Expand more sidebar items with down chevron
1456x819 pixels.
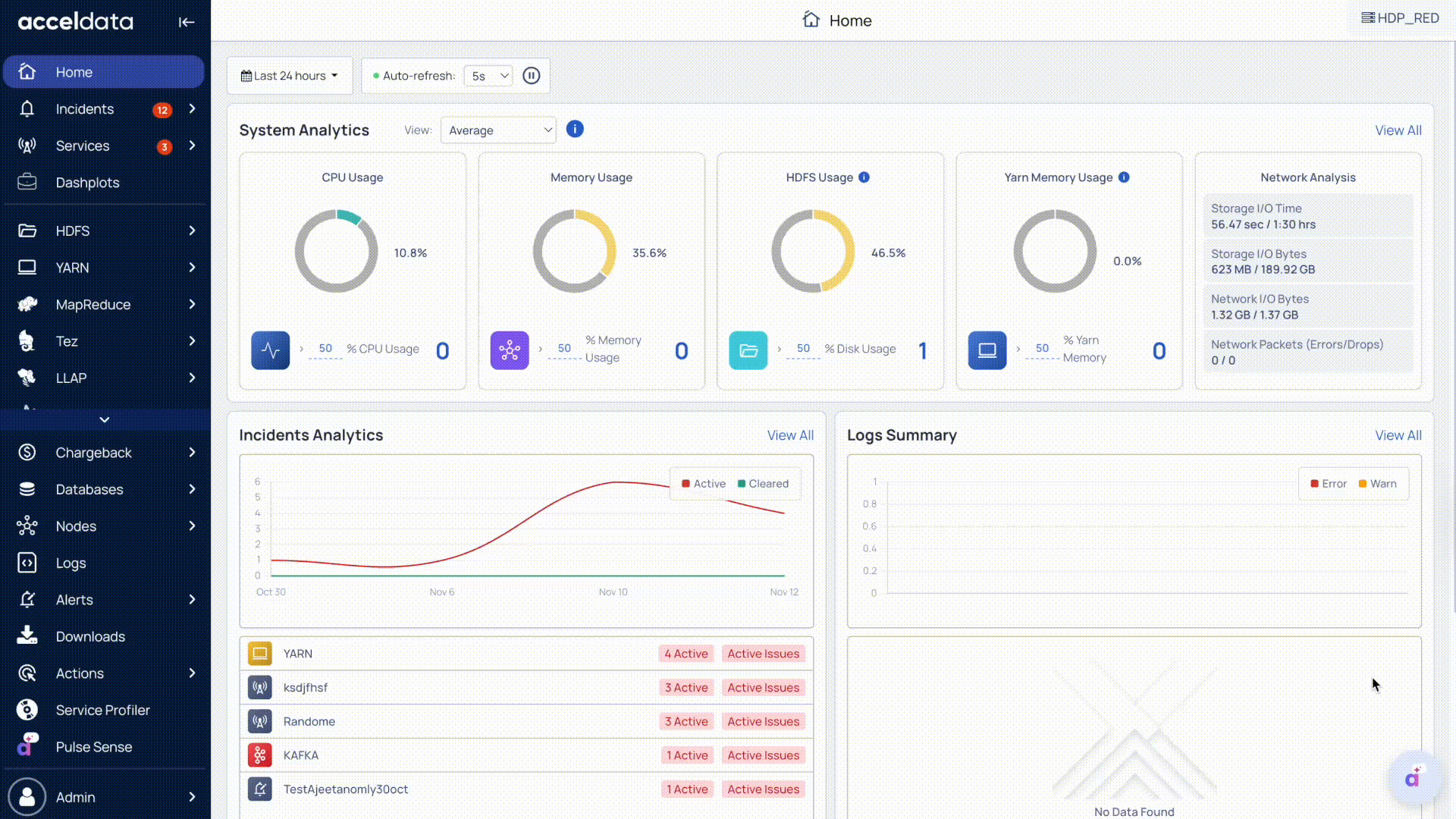[105, 419]
